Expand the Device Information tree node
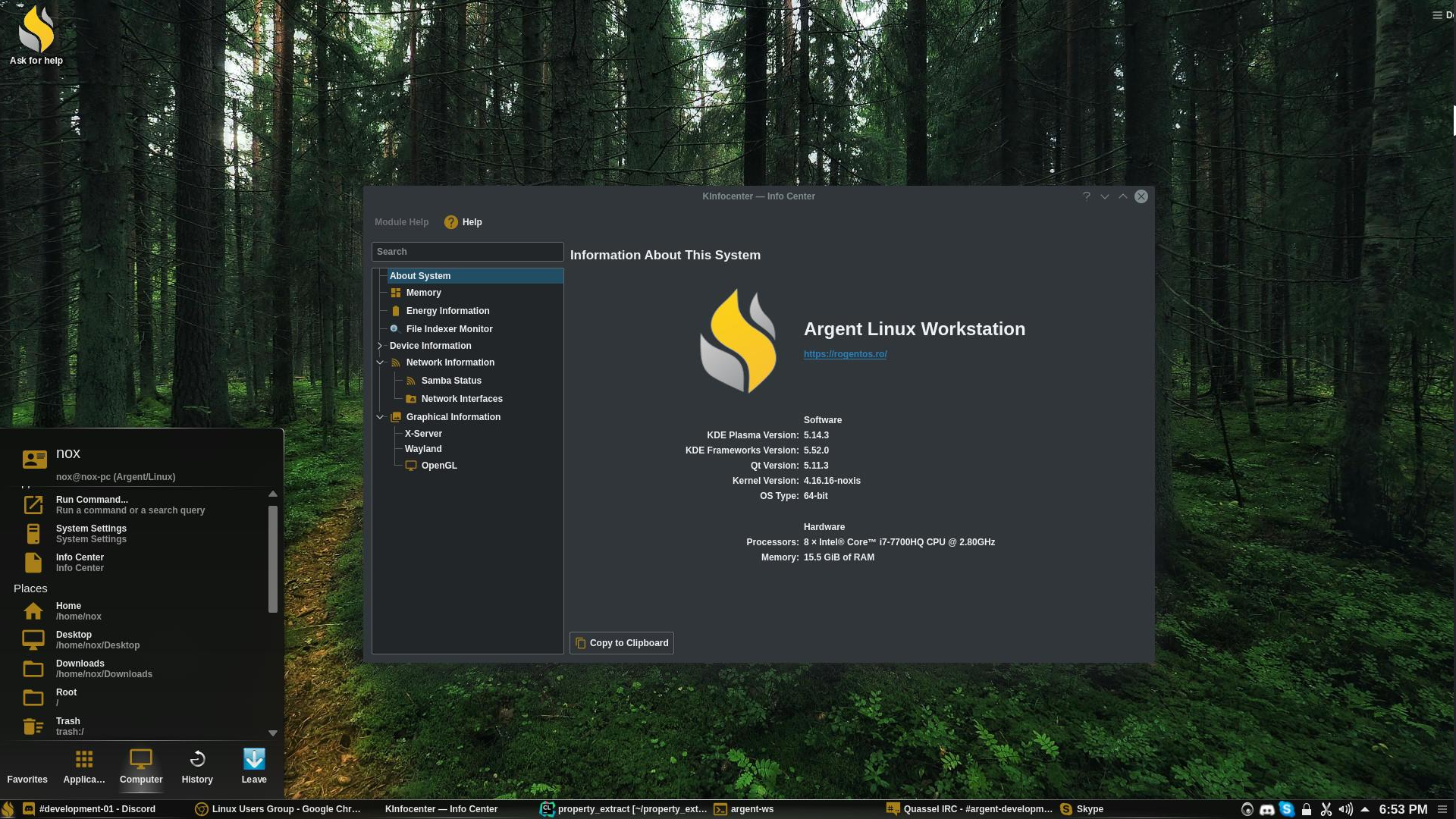The image size is (1456, 819). (380, 346)
